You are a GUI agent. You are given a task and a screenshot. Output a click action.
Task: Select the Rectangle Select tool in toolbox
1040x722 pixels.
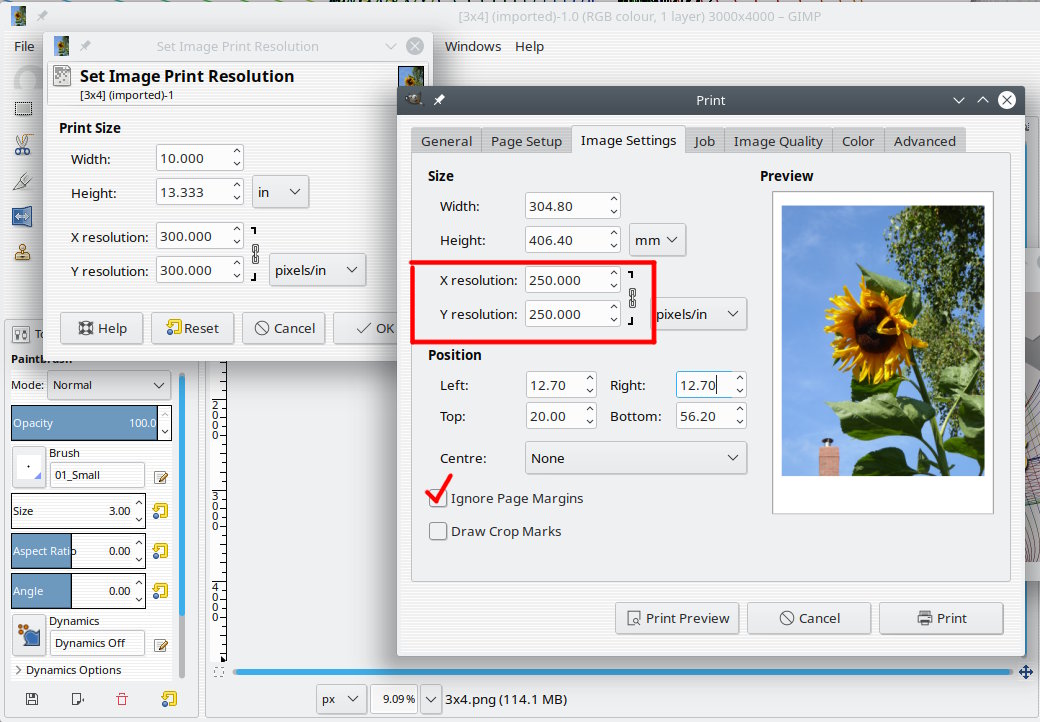[23, 108]
